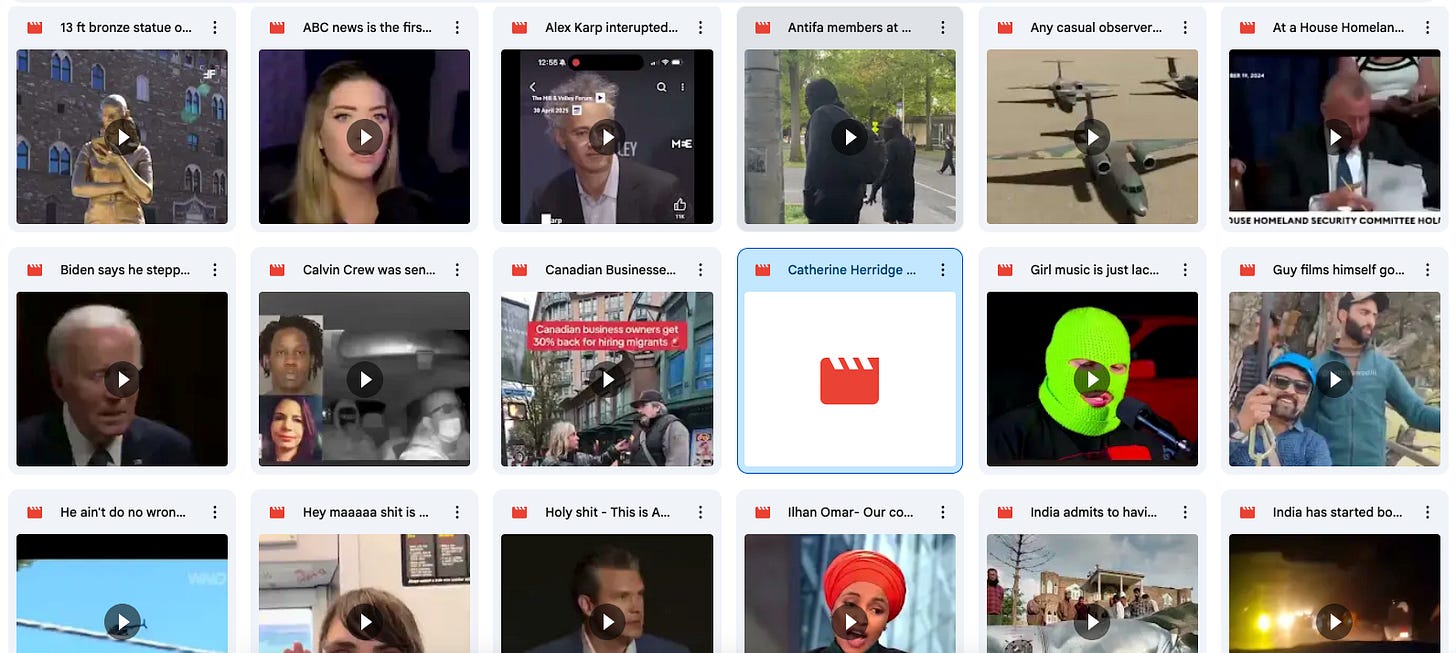1456x653 pixels.
Task: Open thumbnail under "He ain't do no wron..."
Action: [122, 593]
